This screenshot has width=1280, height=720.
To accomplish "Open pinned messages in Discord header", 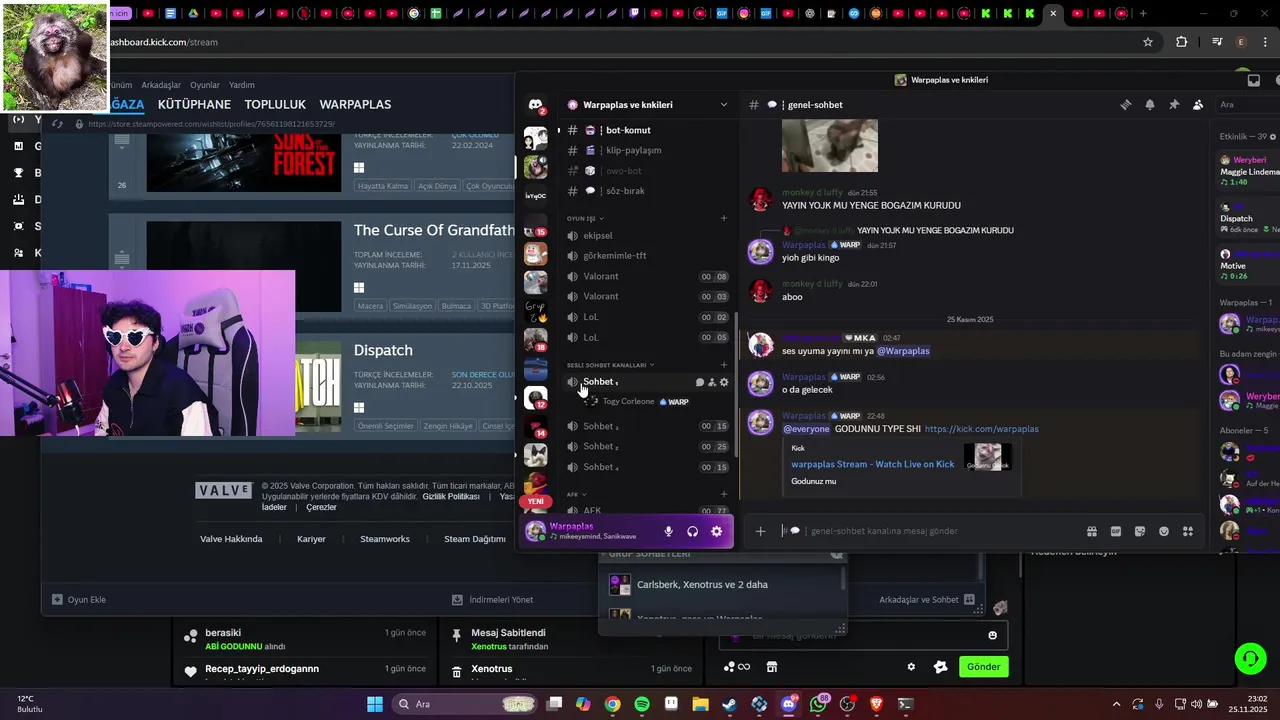I will (1174, 105).
